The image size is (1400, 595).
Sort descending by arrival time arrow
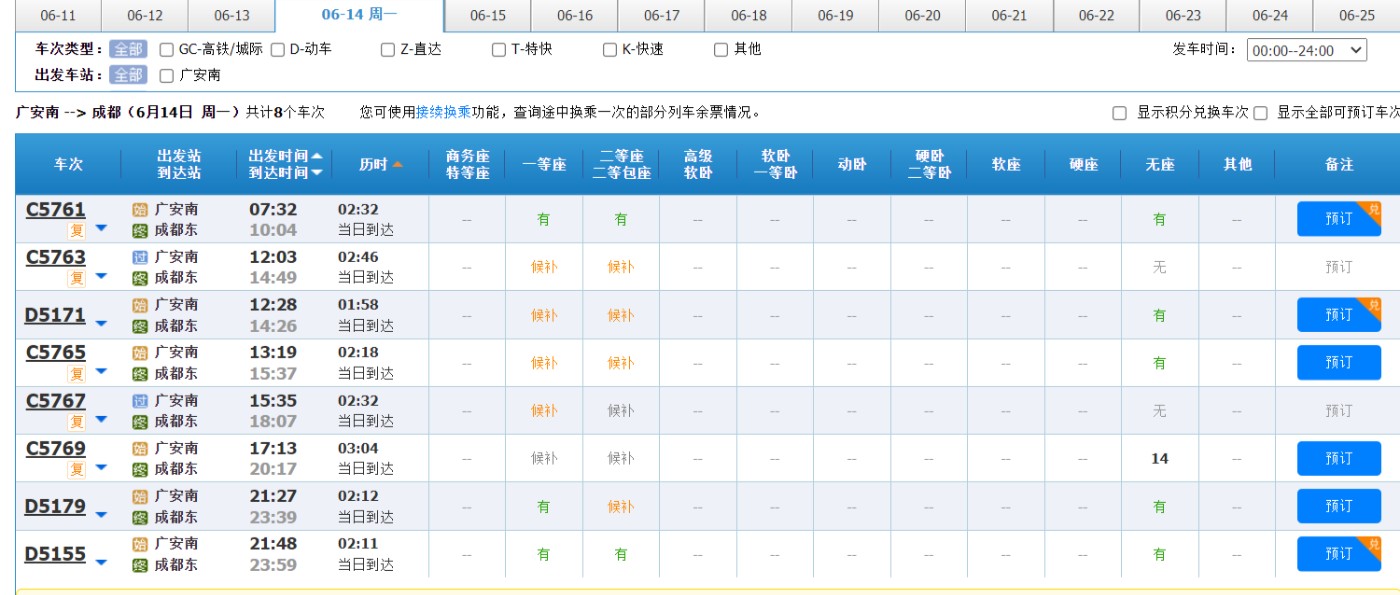[x=317, y=173]
